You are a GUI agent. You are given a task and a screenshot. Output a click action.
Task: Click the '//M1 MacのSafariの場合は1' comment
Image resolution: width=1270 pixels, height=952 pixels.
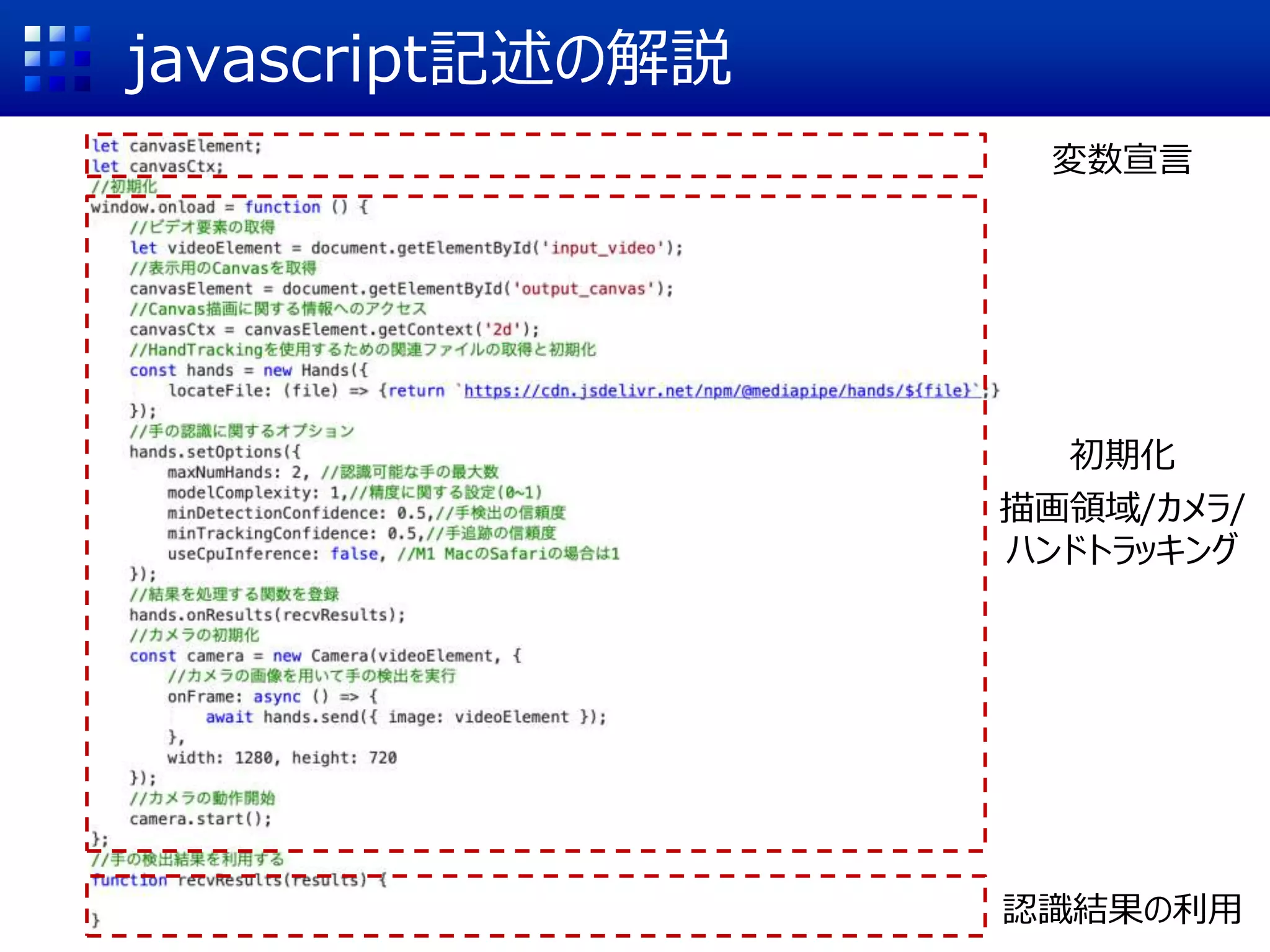point(508,554)
